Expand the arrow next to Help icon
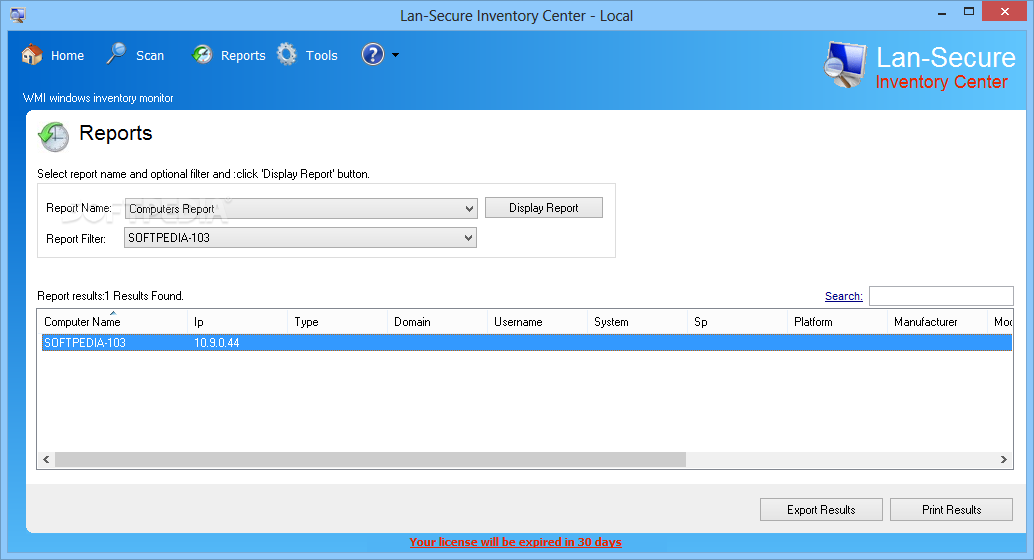 tap(396, 55)
